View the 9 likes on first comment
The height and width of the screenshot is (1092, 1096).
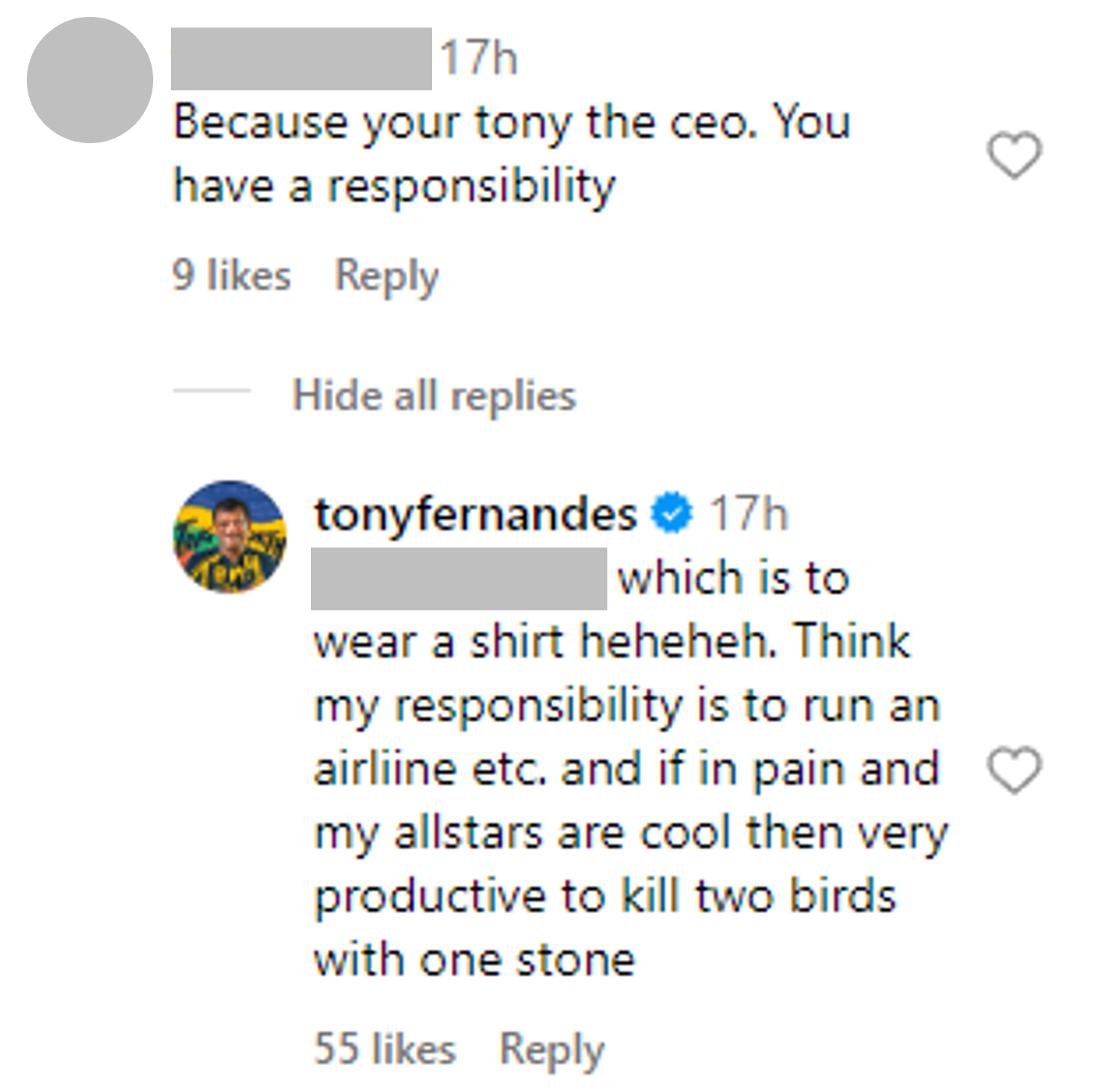coord(231,275)
